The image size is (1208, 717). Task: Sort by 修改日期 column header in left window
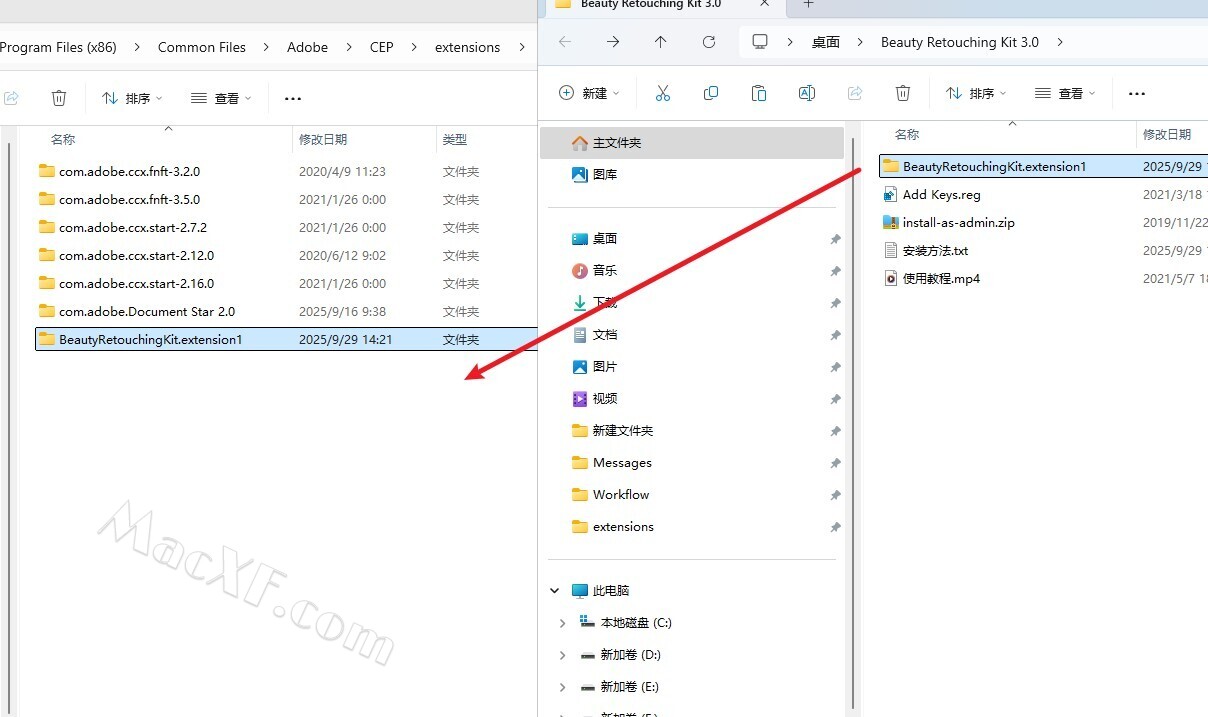point(323,140)
